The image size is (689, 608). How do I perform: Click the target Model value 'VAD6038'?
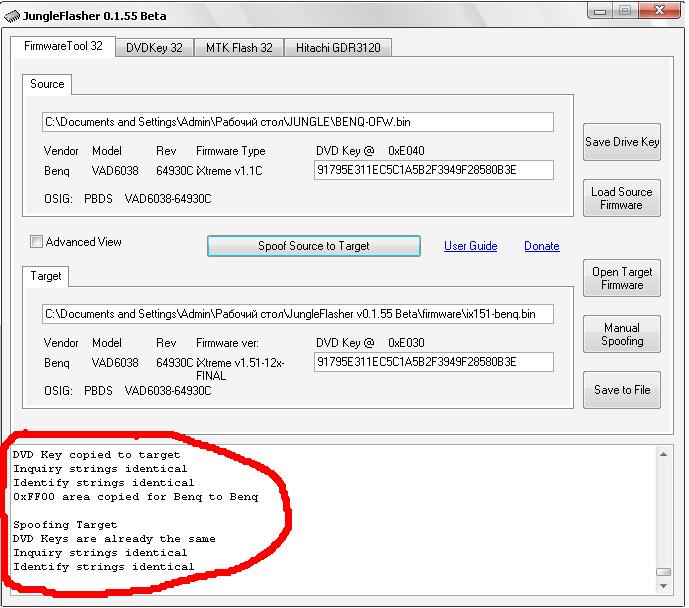(x=115, y=363)
